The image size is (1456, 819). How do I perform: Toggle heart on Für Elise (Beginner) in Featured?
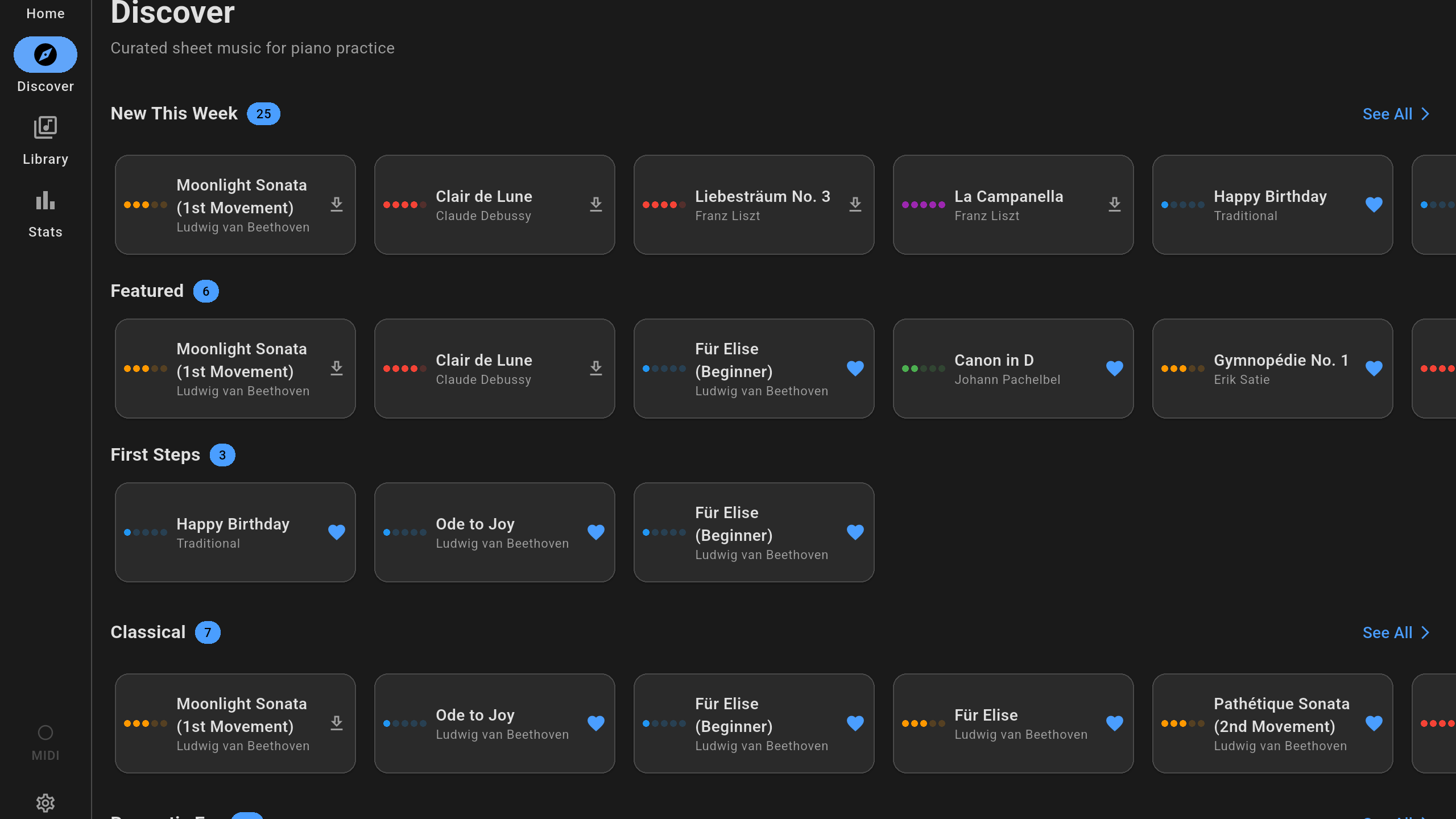[x=855, y=369]
